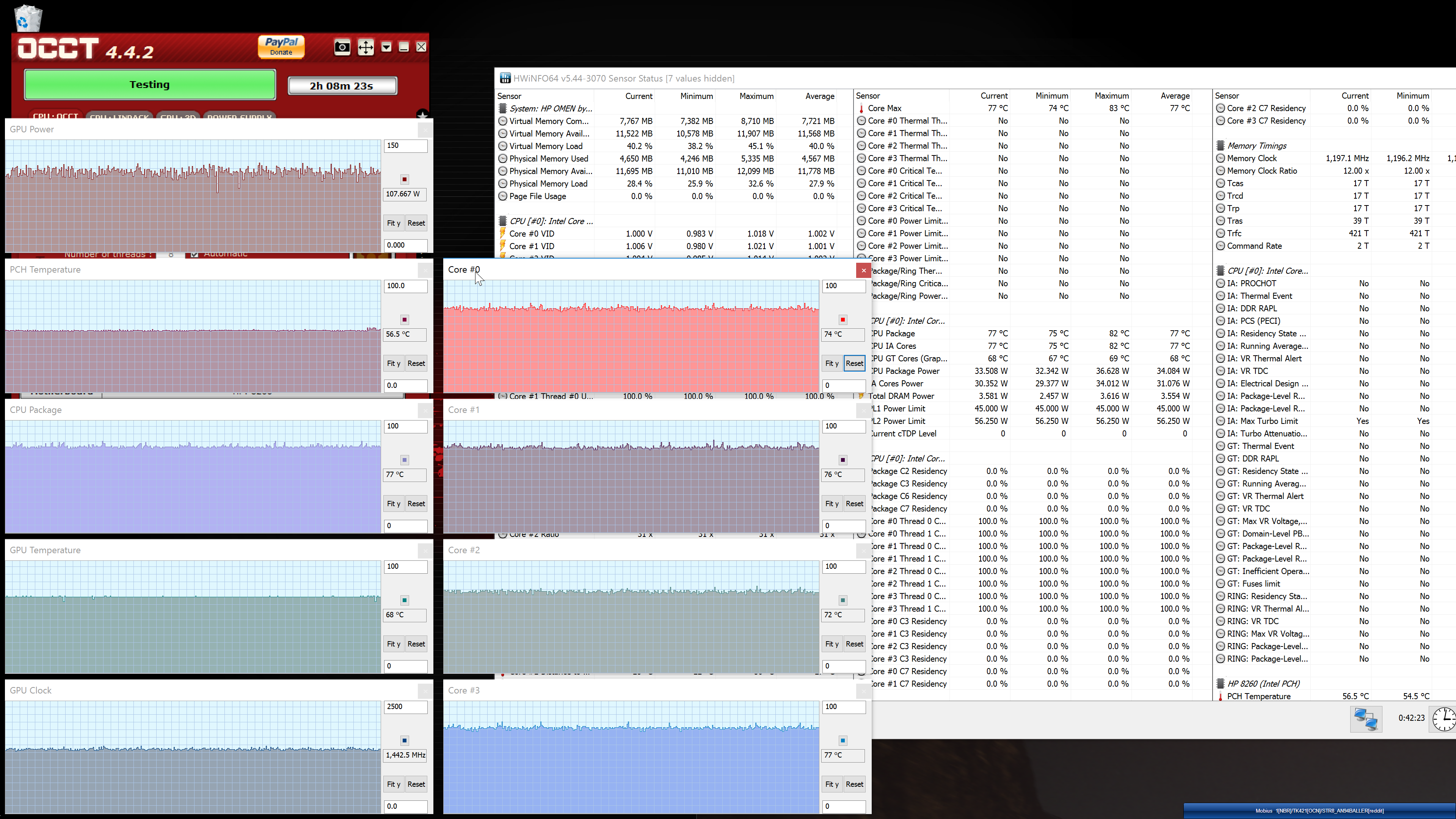Click Reset in the Core #0 graph
The height and width of the screenshot is (819, 1456).
click(x=854, y=363)
